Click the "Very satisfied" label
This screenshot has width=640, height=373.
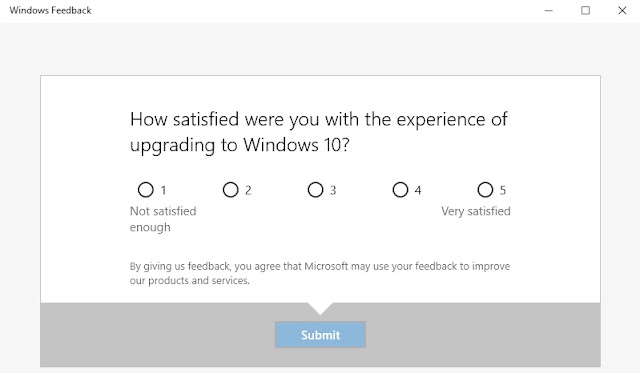(x=476, y=211)
